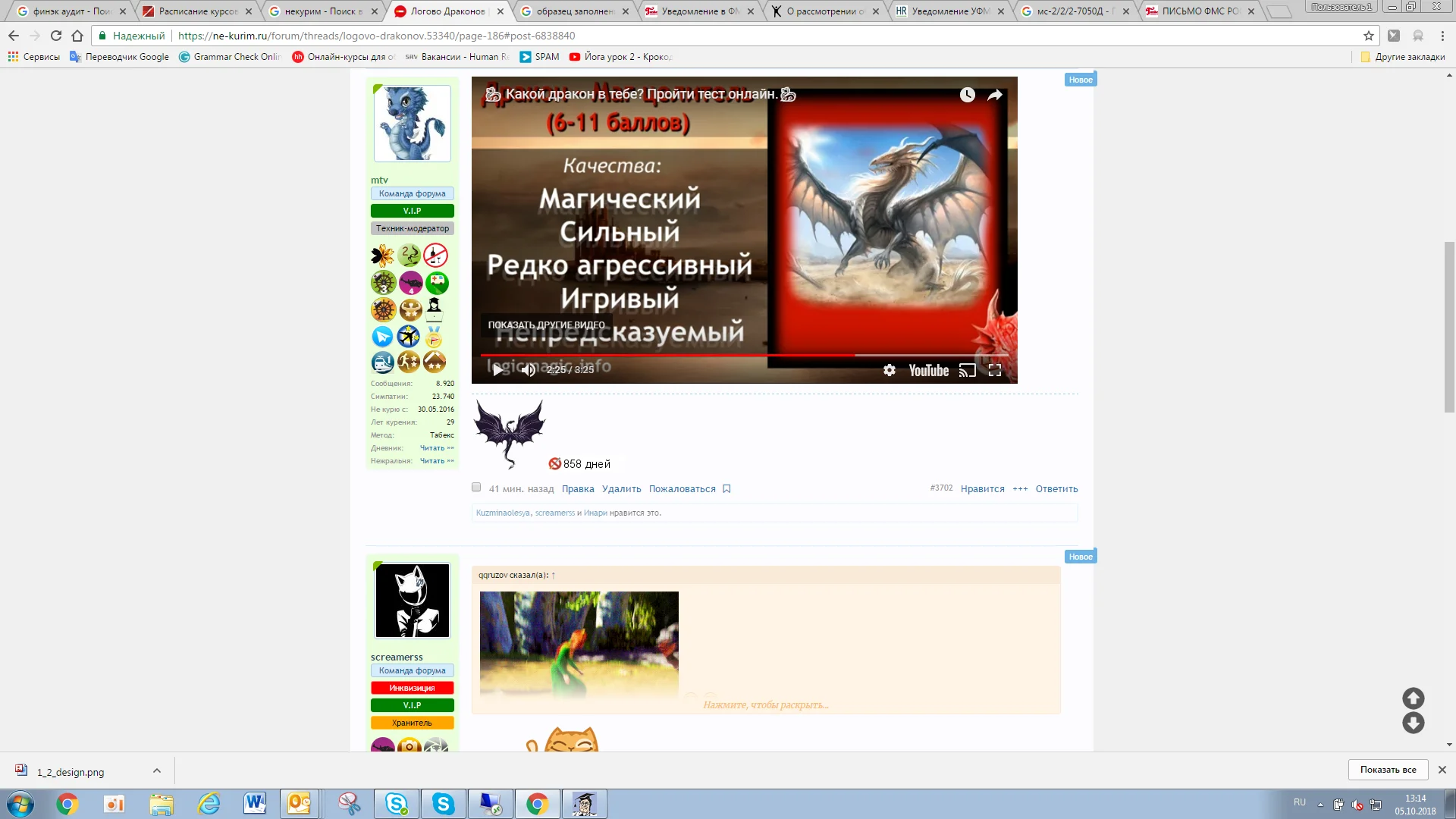1456x819 pixels.
Task: Click the Cast to device icon
Action: [x=967, y=370]
